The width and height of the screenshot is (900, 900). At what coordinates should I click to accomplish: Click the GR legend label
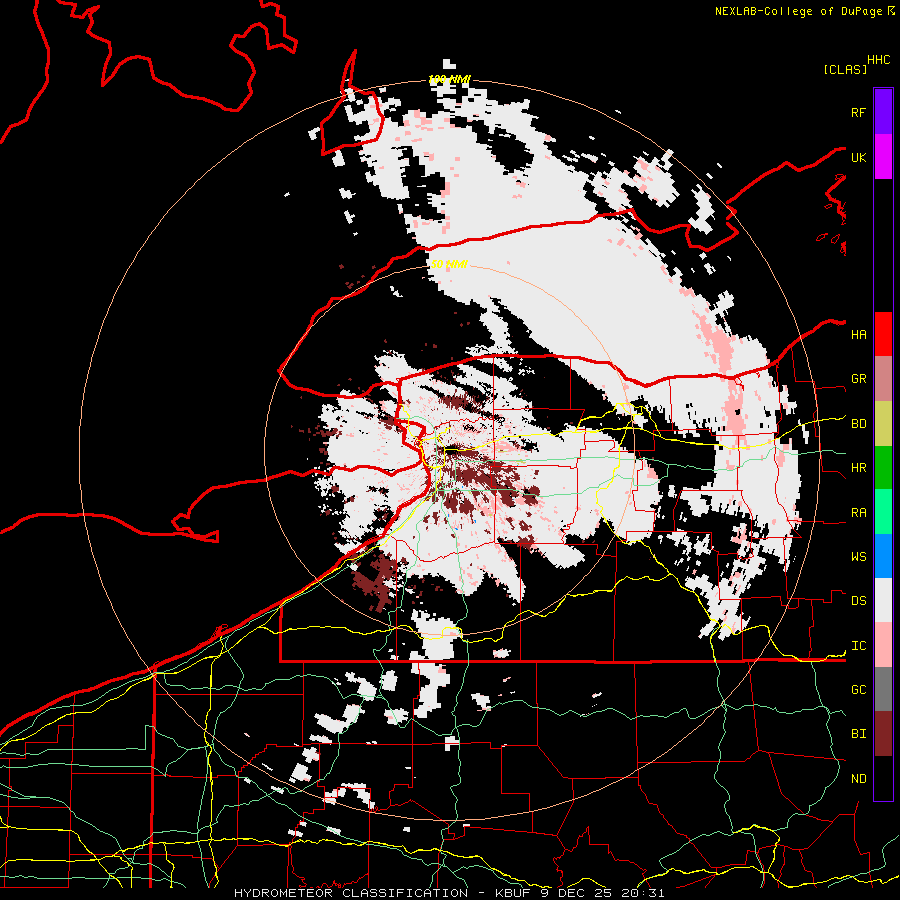tap(858, 379)
